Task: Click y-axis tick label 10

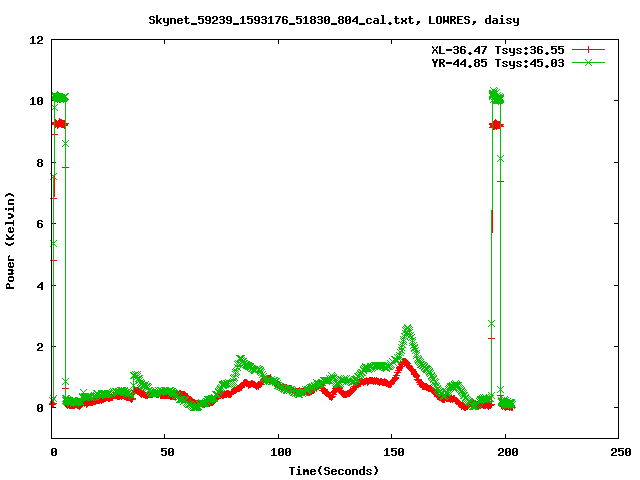Action: (x=36, y=101)
